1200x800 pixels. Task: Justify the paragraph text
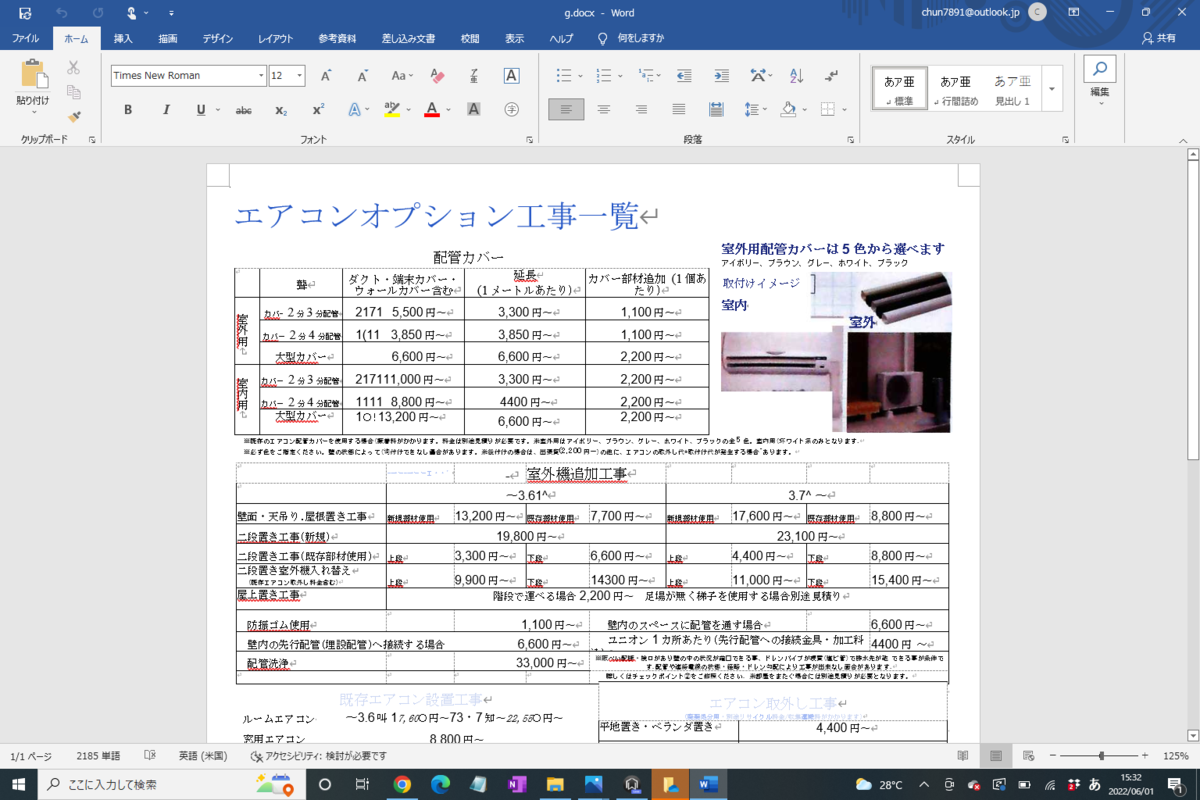pyautogui.click(x=679, y=110)
